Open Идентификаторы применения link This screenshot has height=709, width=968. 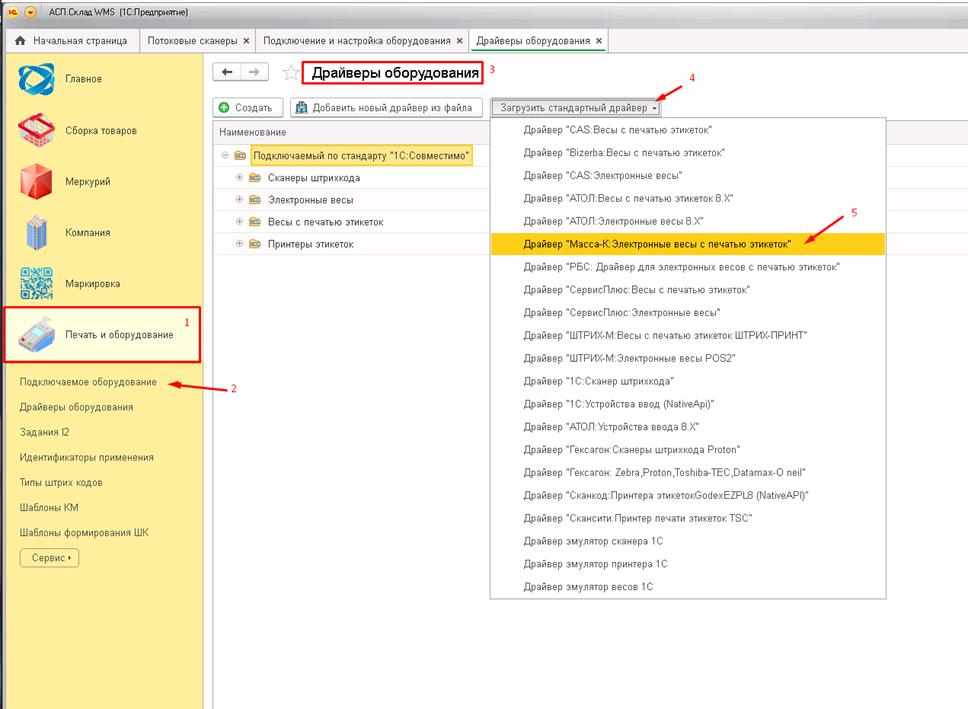click(x=86, y=458)
